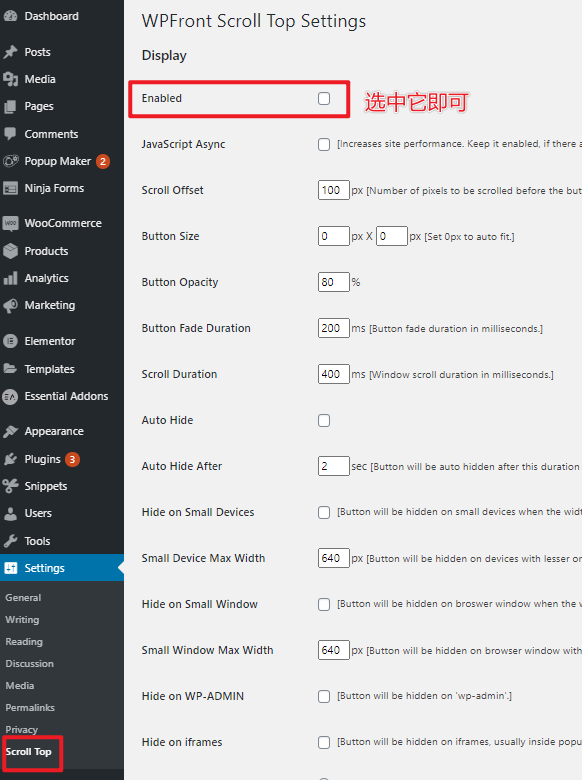Click the Elementor icon in sidebar

tap(10, 341)
